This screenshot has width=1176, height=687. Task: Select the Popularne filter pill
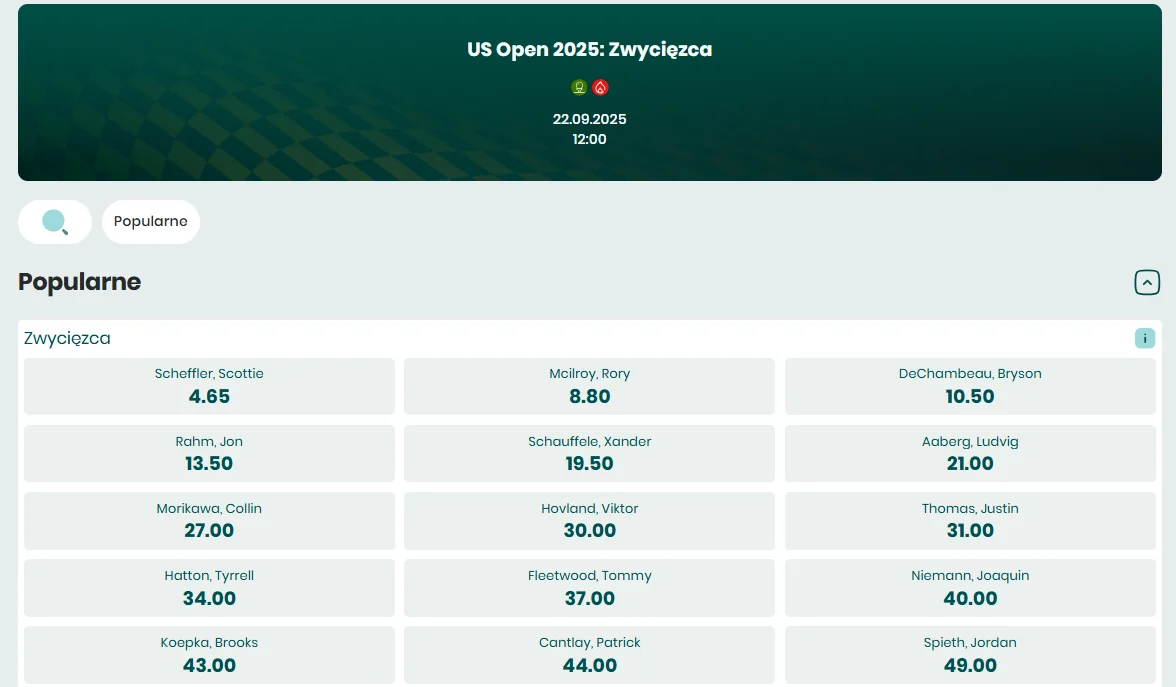pyautogui.click(x=151, y=222)
